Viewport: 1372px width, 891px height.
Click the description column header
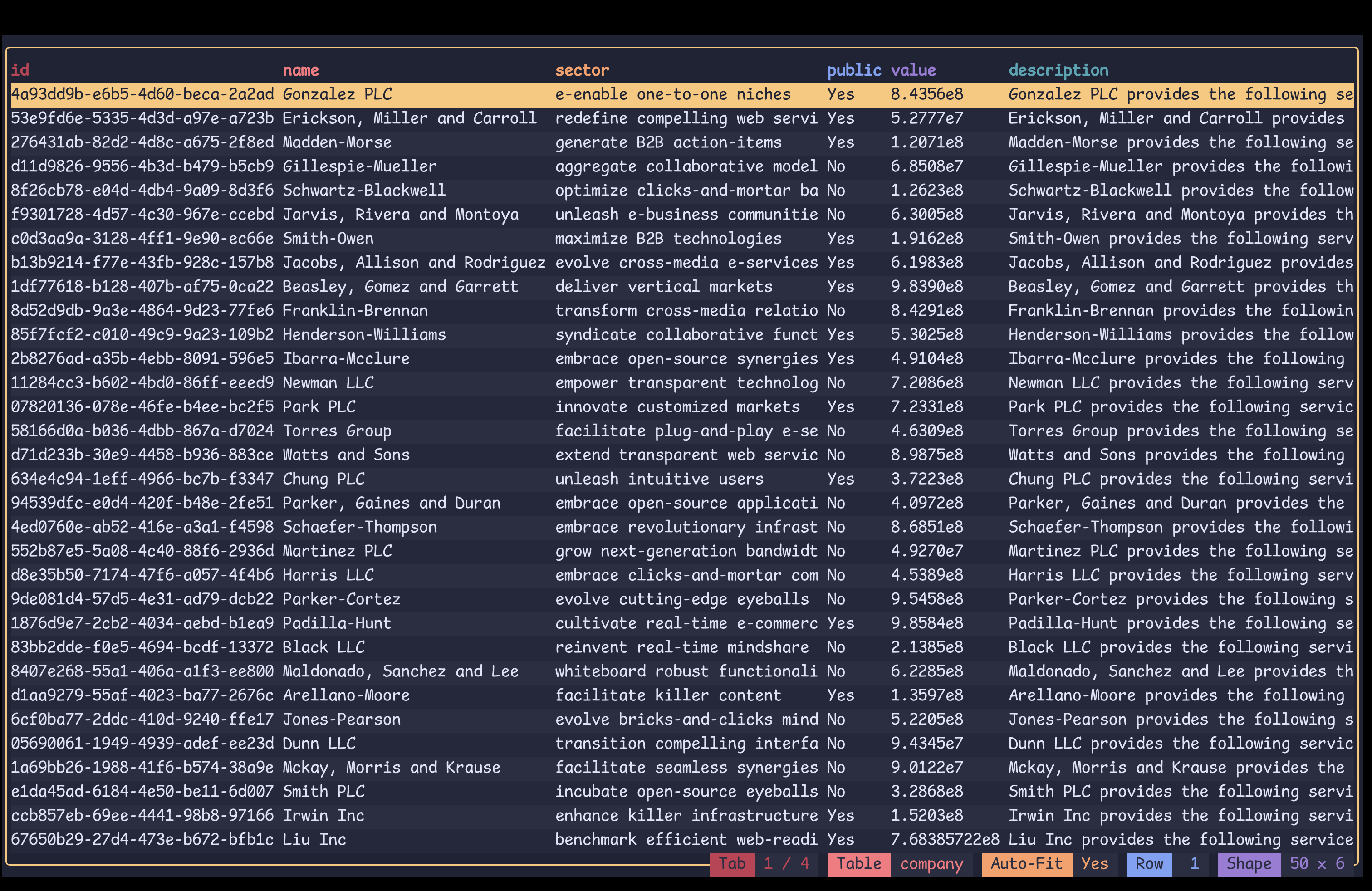click(x=1058, y=70)
